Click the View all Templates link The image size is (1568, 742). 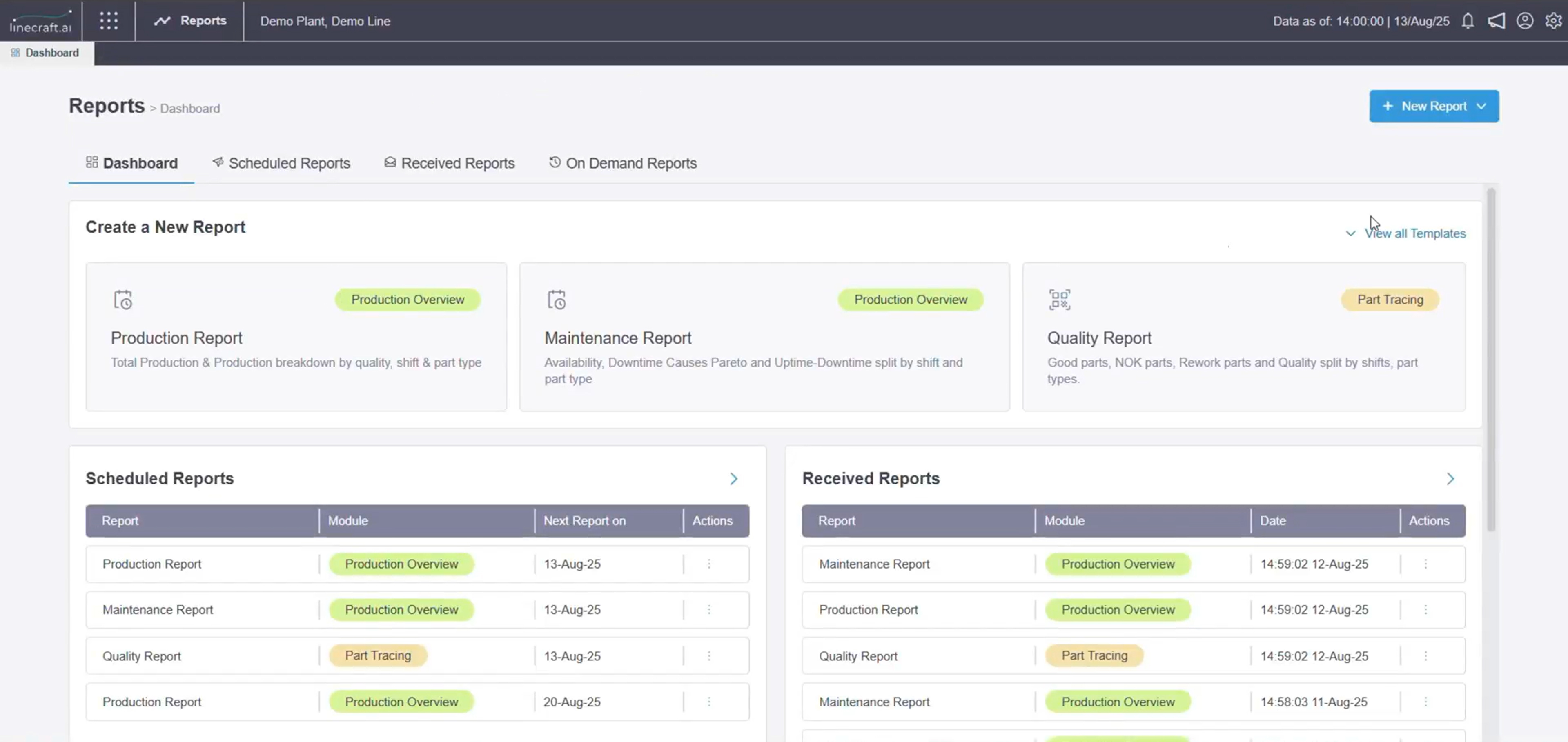pyautogui.click(x=1415, y=233)
